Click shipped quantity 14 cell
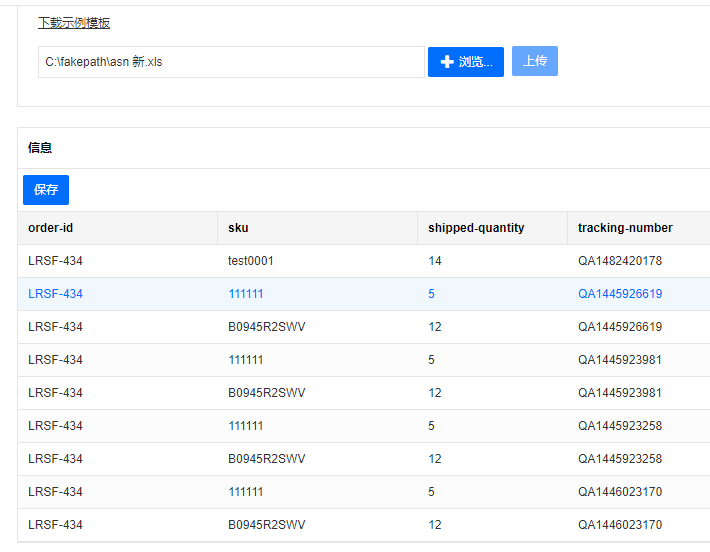710x552 pixels. (435, 261)
